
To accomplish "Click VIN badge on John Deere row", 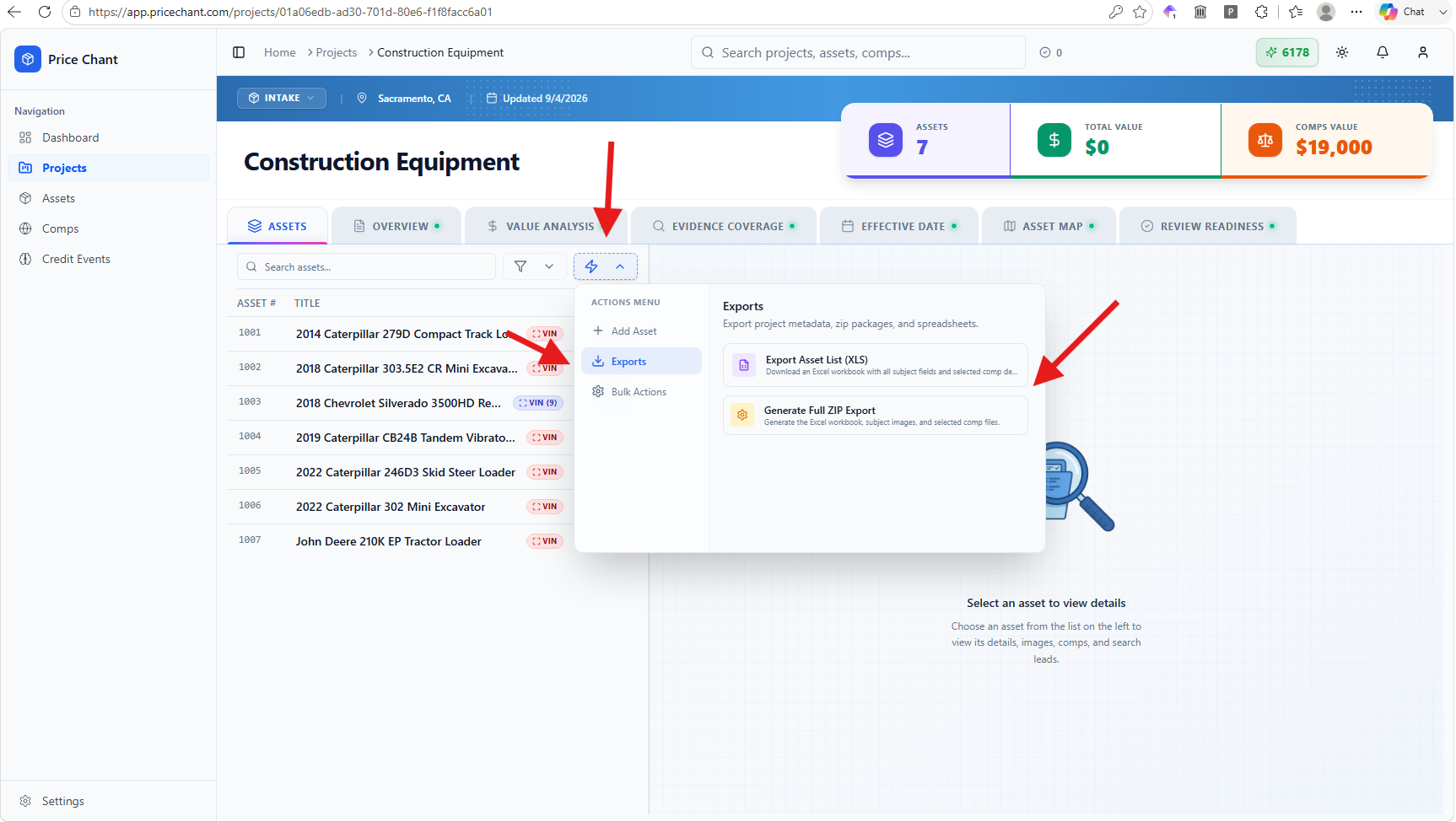I will tap(545, 541).
